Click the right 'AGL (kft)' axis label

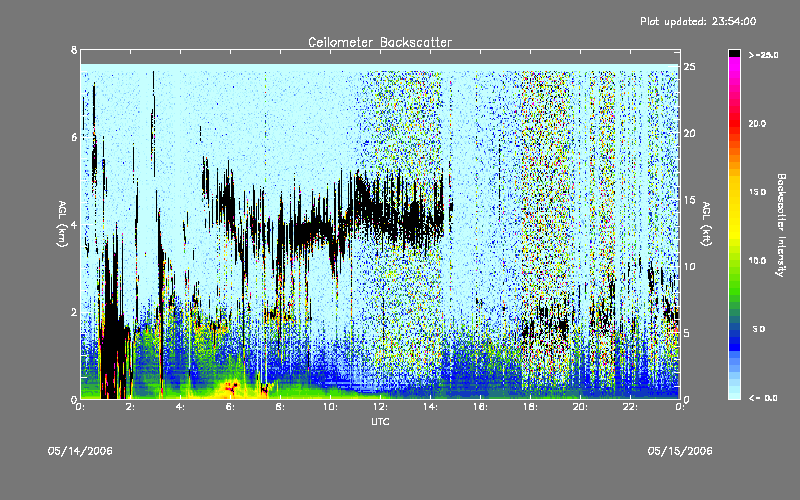[706, 224]
